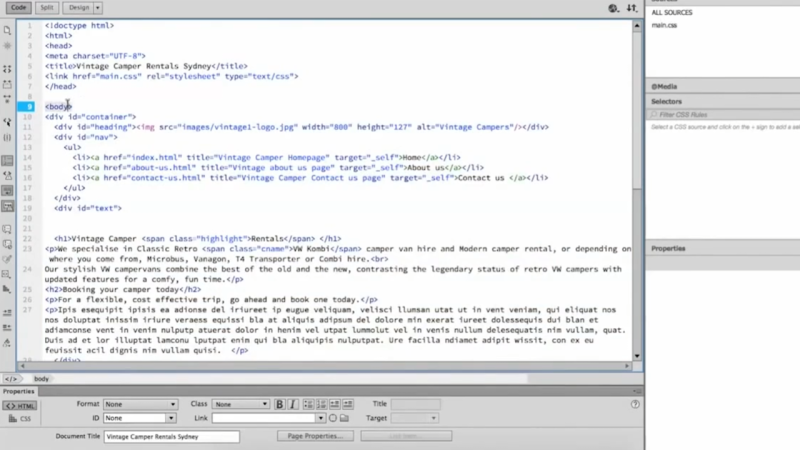Click the Filter CSS Rules field
800x450 pixels.
tap(723, 115)
